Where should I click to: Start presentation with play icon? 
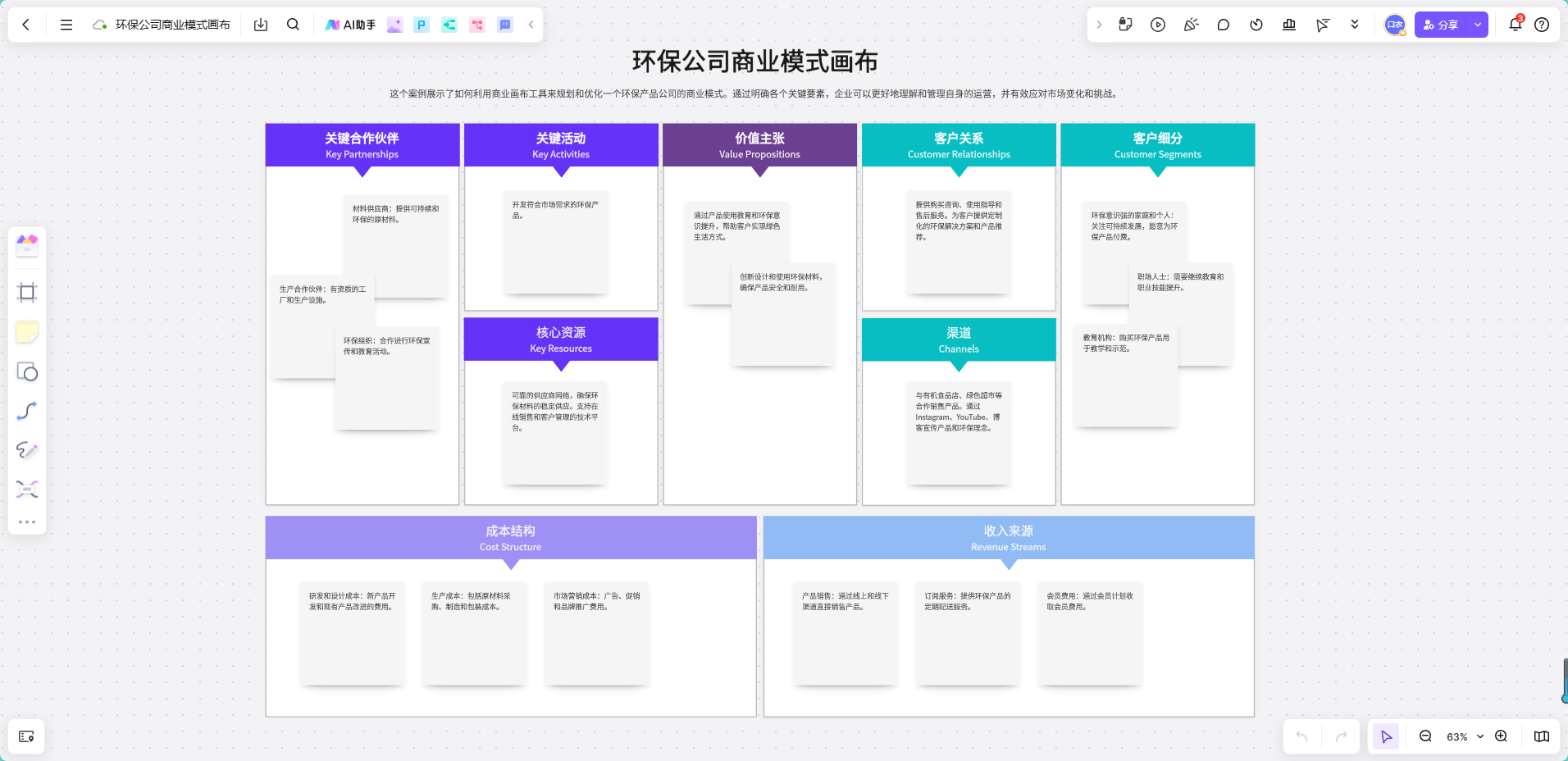click(x=1158, y=25)
